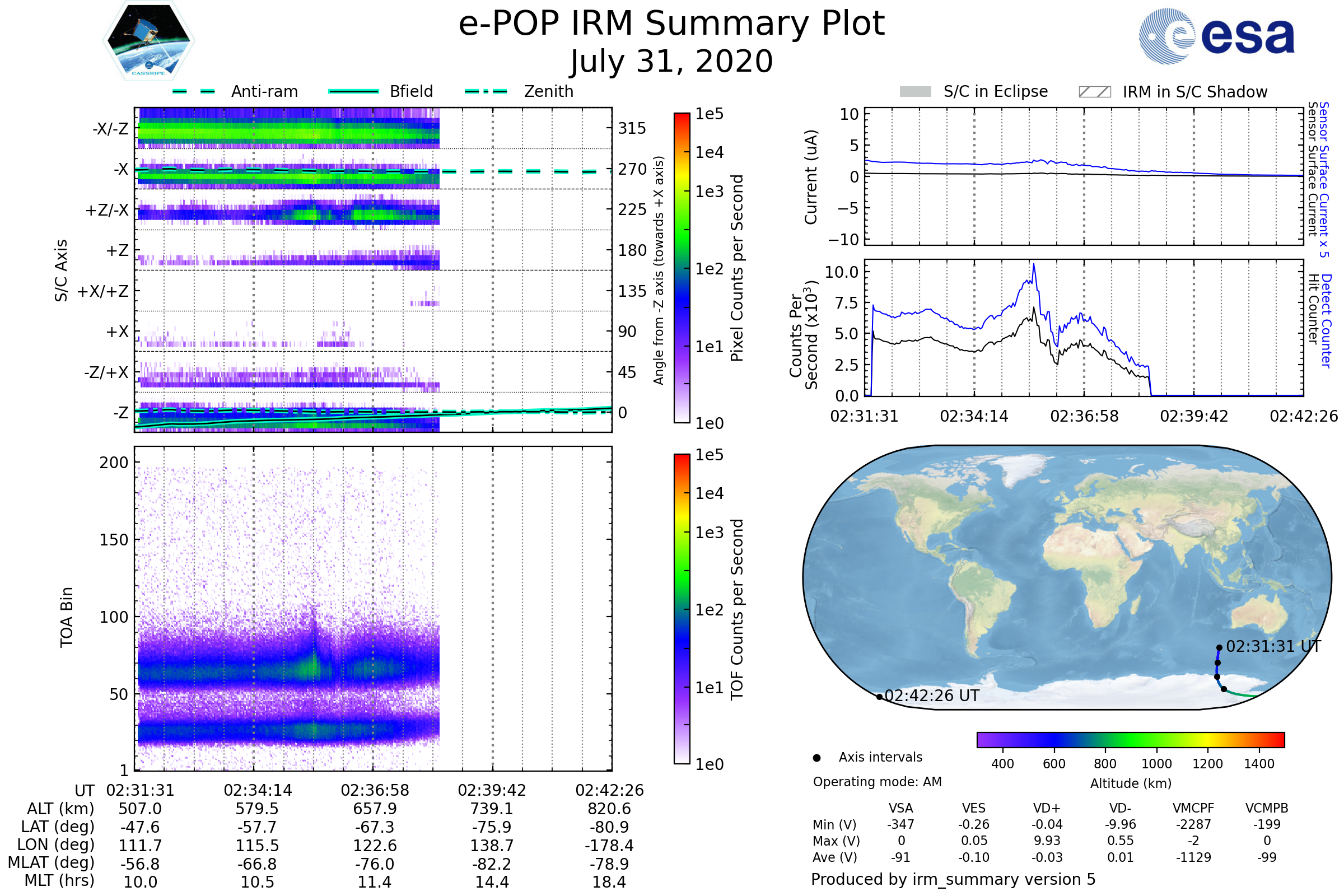Click the Operating mode: AM text
This screenshot has width=1344, height=896.
[x=877, y=782]
